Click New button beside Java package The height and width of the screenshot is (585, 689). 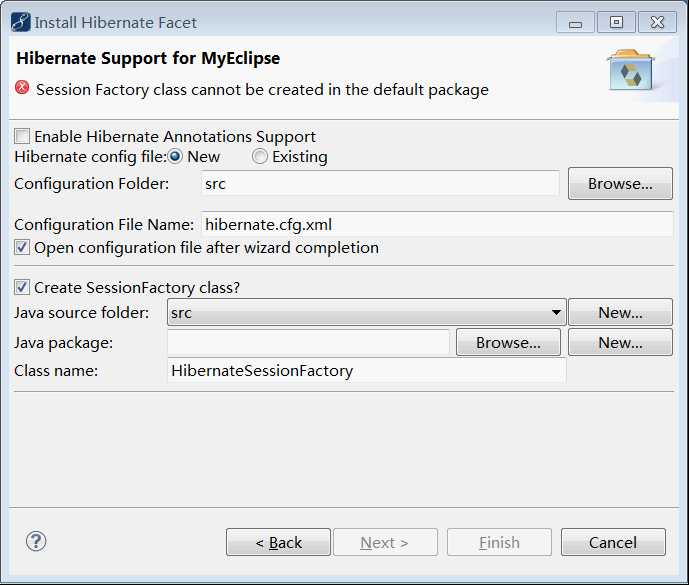(x=620, y=342)
